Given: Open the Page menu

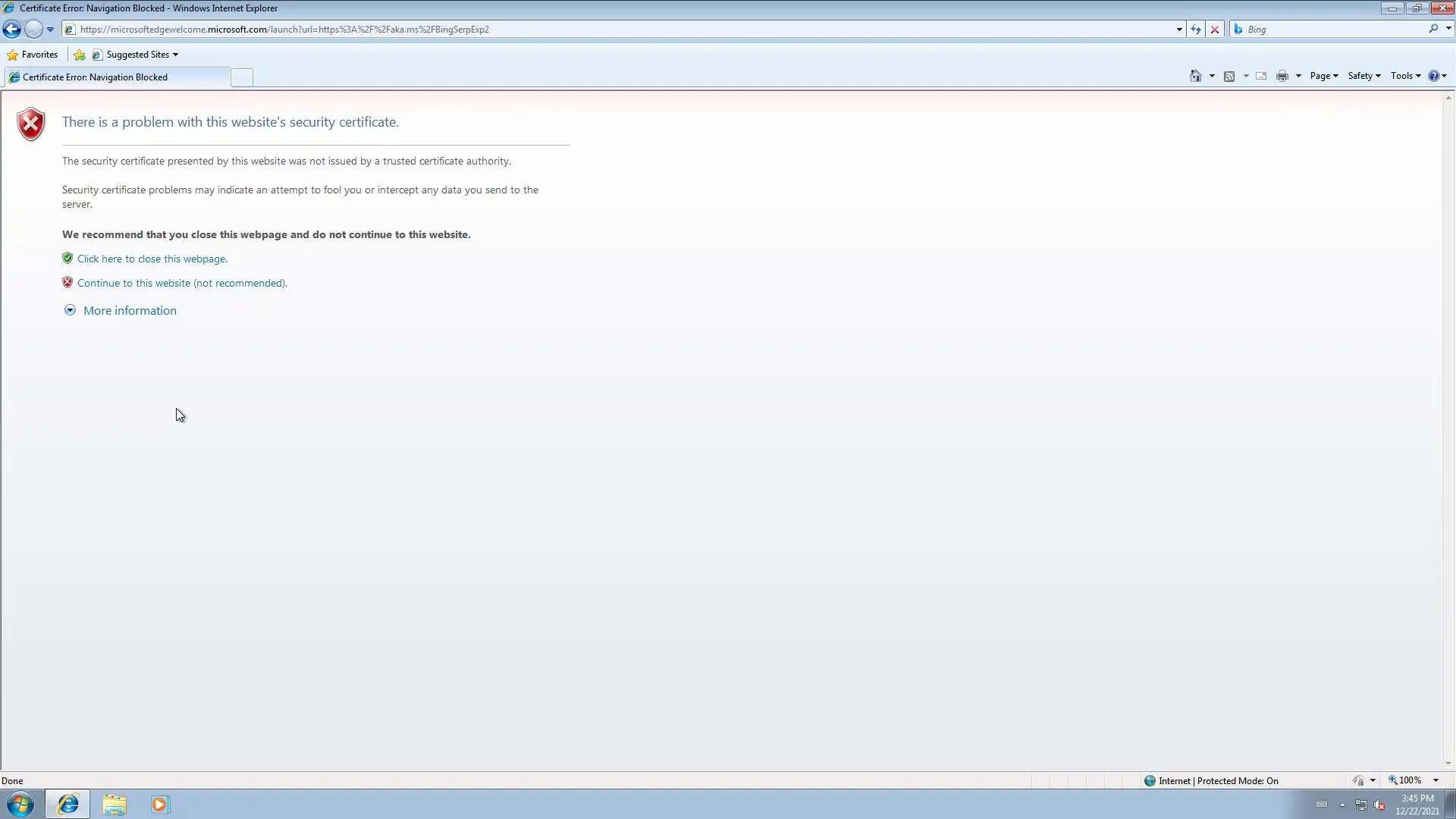Looking at the screenshot, I should [x=1323, y=76].
